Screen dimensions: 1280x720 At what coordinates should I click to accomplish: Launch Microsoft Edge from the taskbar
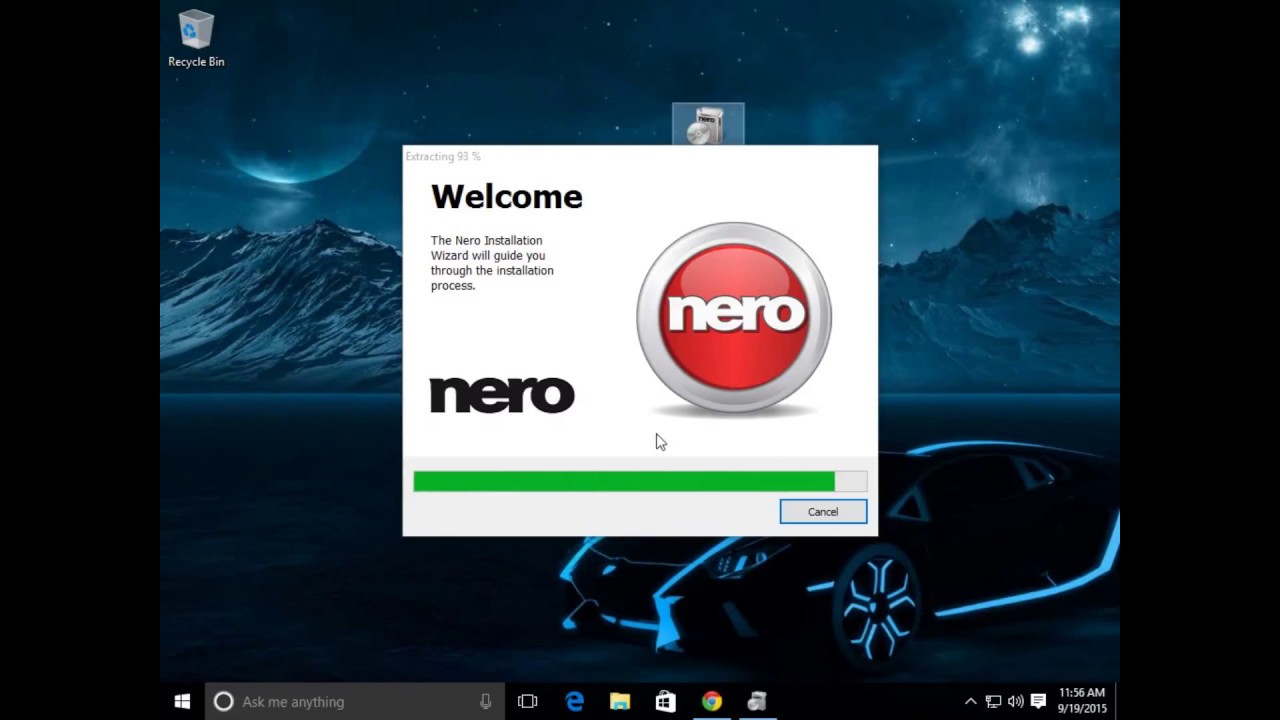click(x=574, y=701)
